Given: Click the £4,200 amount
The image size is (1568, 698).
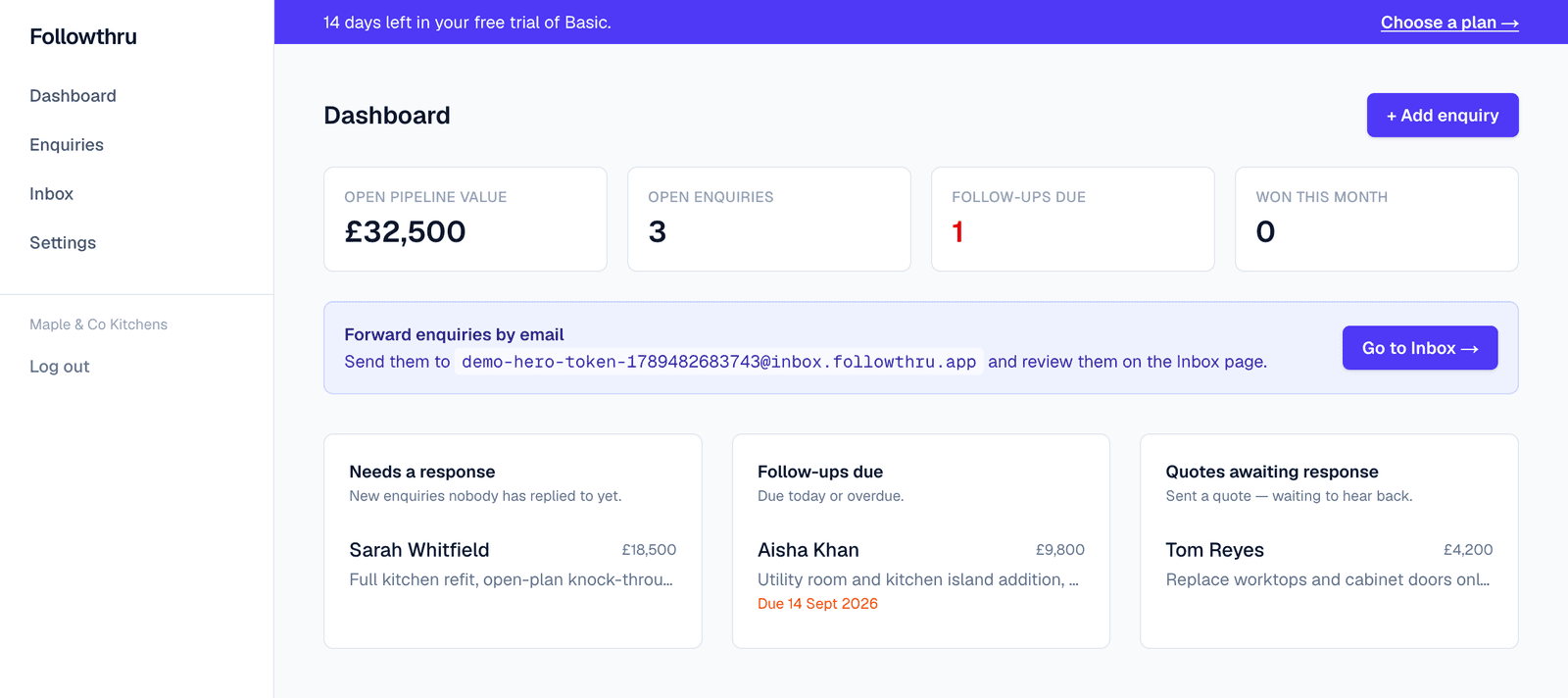Looking at the screenshot, I should point(1468,550).
